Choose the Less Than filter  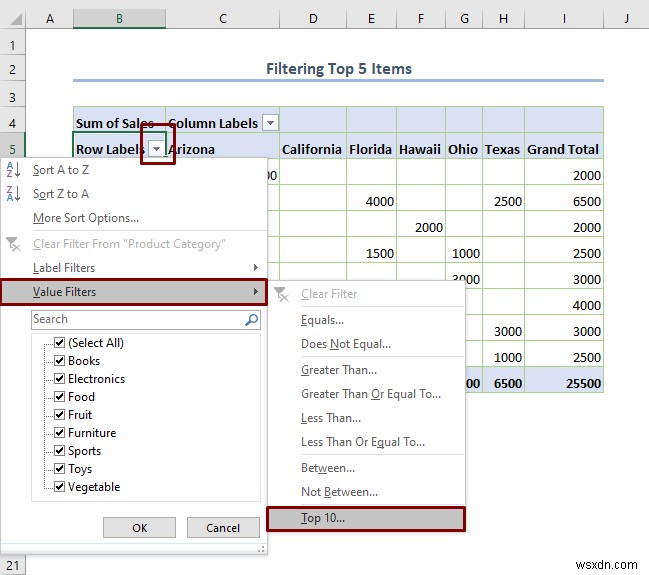point(366,418)
